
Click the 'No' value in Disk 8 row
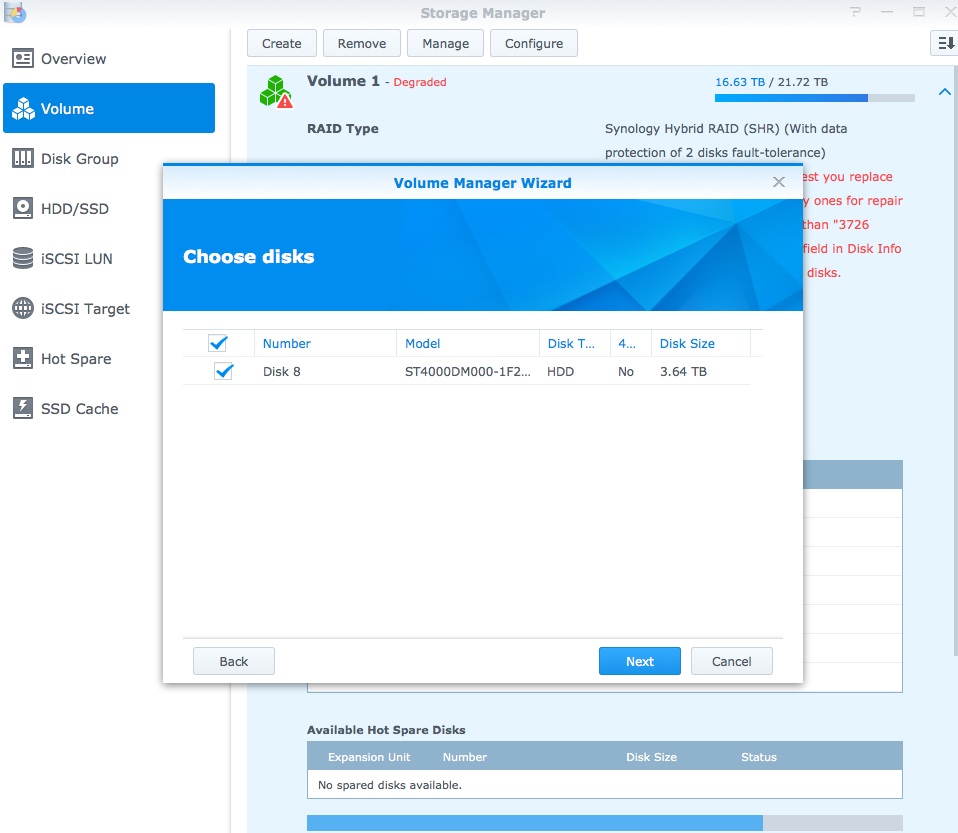pos(626,372)
